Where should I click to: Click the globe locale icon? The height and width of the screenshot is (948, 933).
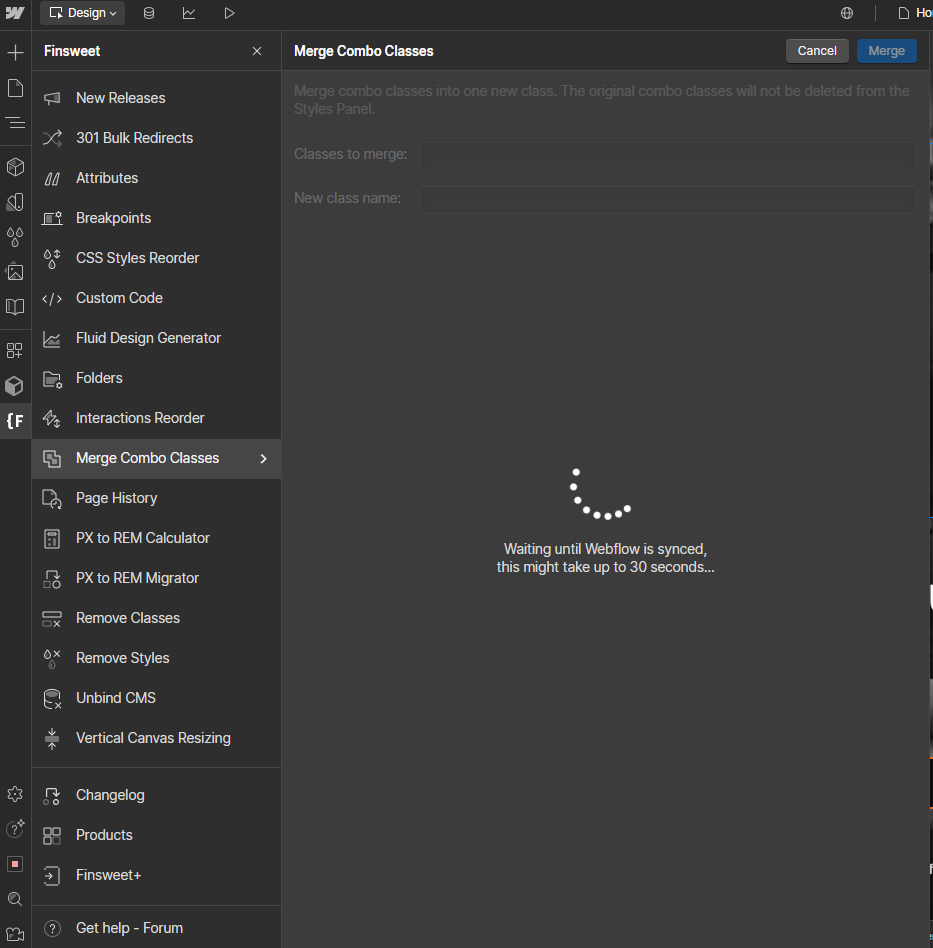(x=847, y=13)
